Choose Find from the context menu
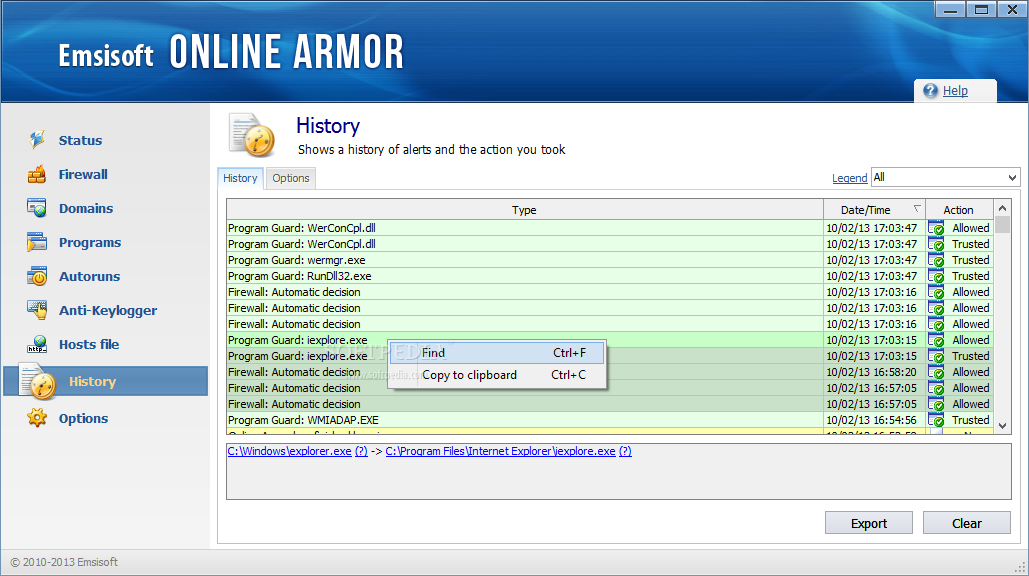This screenshot has width=1029, height=576. [x=497, y=353]
